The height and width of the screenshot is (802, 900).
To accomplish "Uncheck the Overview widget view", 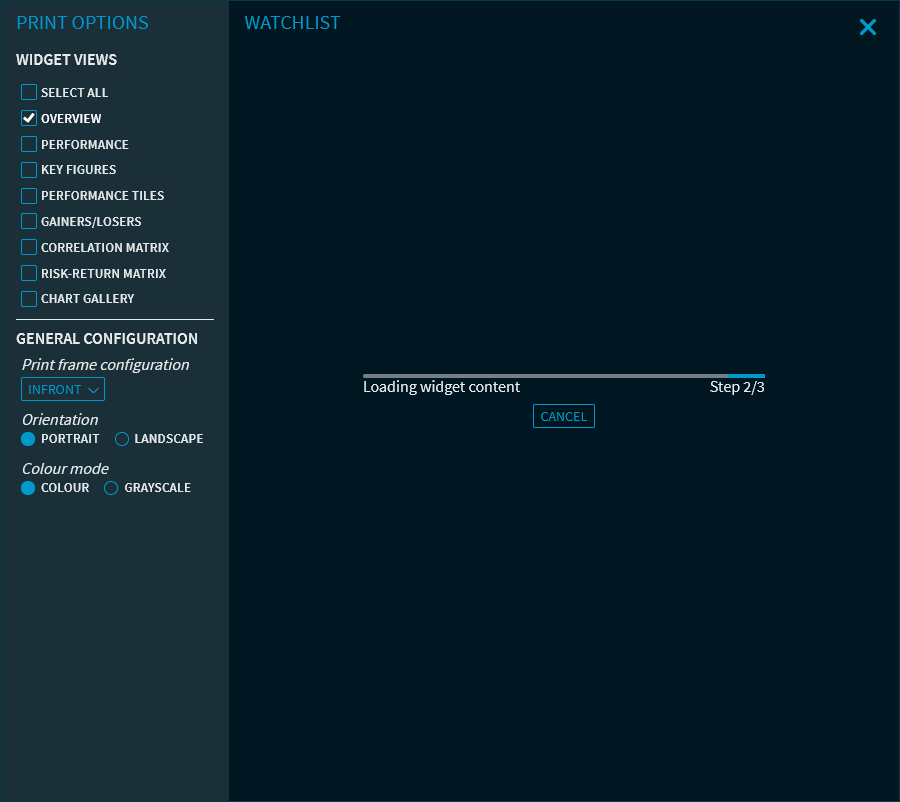I will coord(29,119).
